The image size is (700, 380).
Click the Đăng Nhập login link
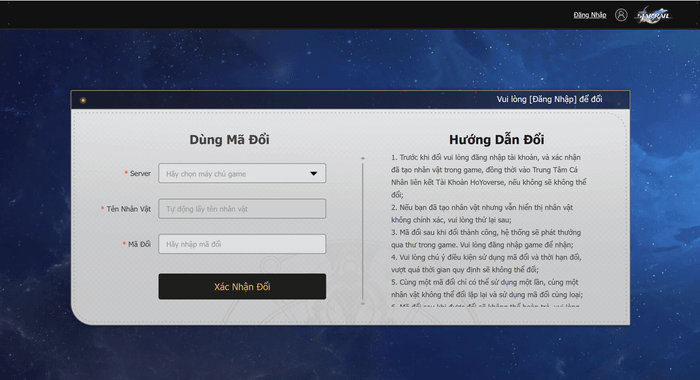590,15
